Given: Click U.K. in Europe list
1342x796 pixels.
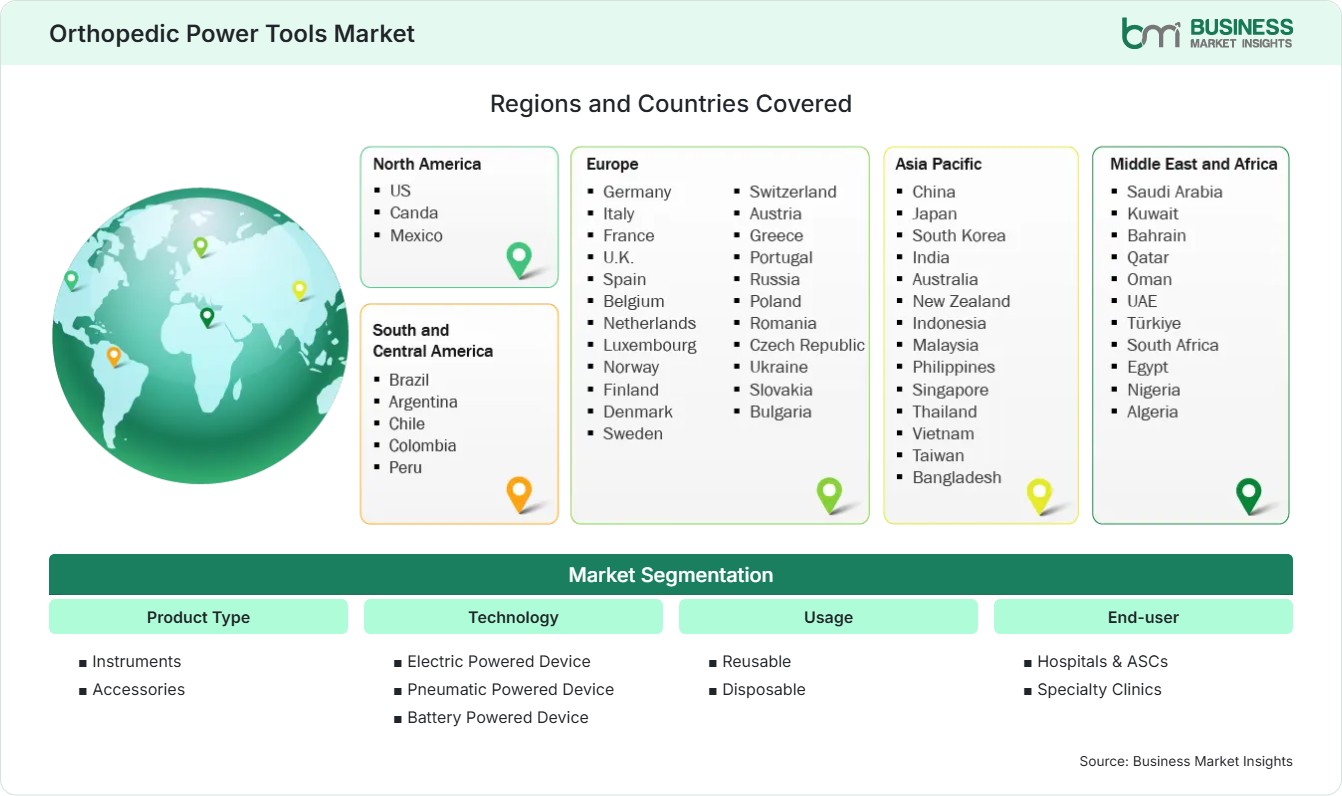Looking at the screenshot, I should click(618, 258).
